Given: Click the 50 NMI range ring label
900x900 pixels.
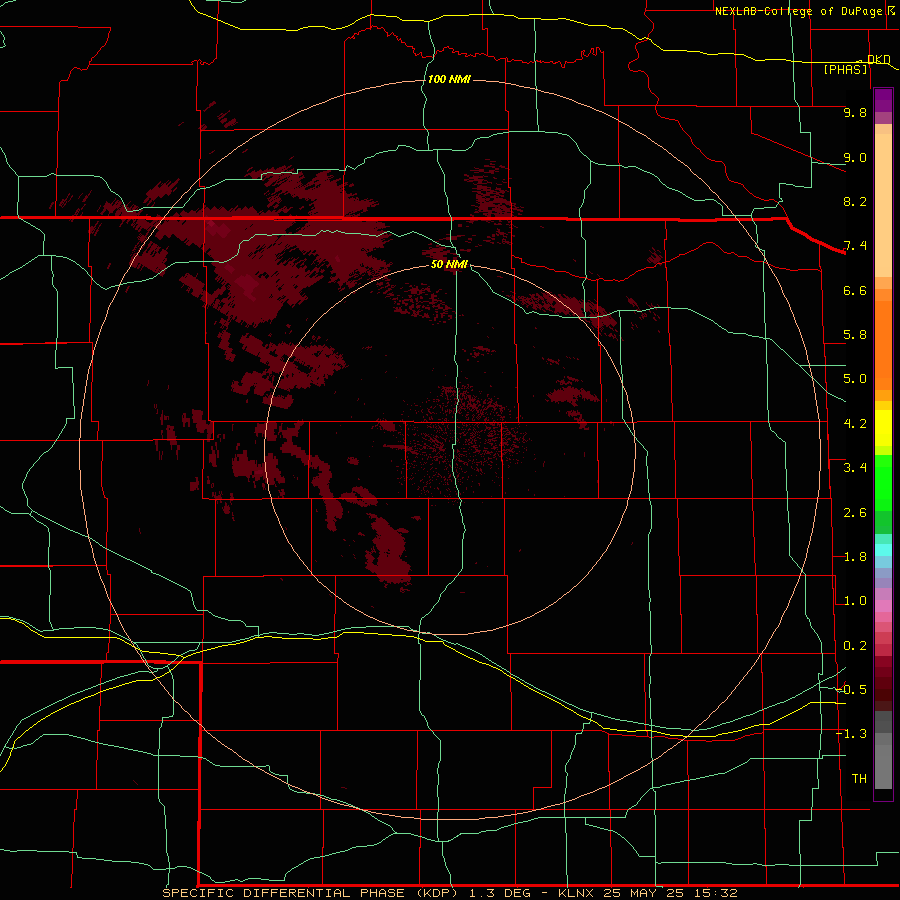Looking at the screenshot, I should (x=449, y=264).
